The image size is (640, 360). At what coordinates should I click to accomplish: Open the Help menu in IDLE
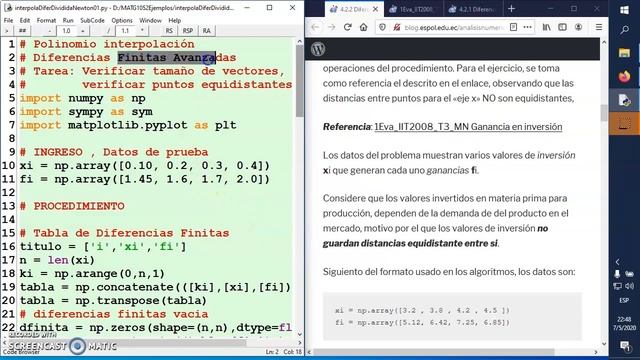click(174, 20)
